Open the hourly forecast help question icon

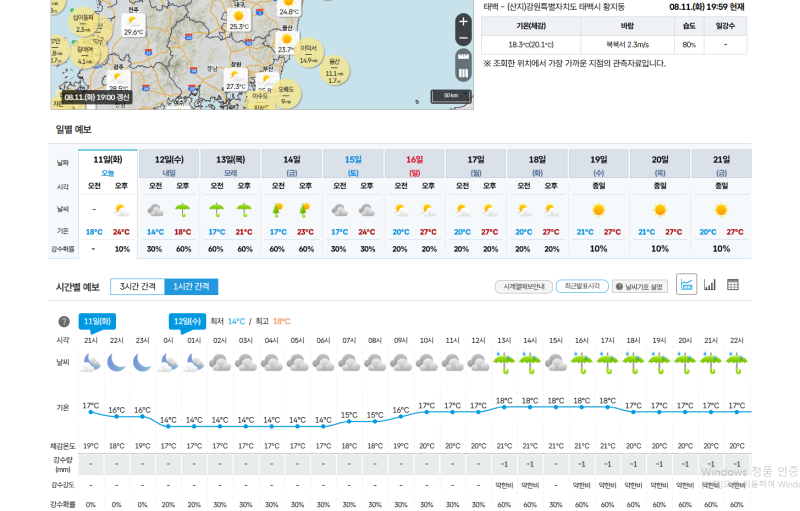64,322
